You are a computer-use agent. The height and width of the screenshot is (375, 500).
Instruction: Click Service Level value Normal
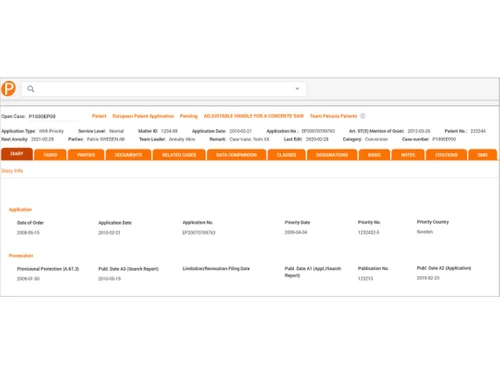116,131
